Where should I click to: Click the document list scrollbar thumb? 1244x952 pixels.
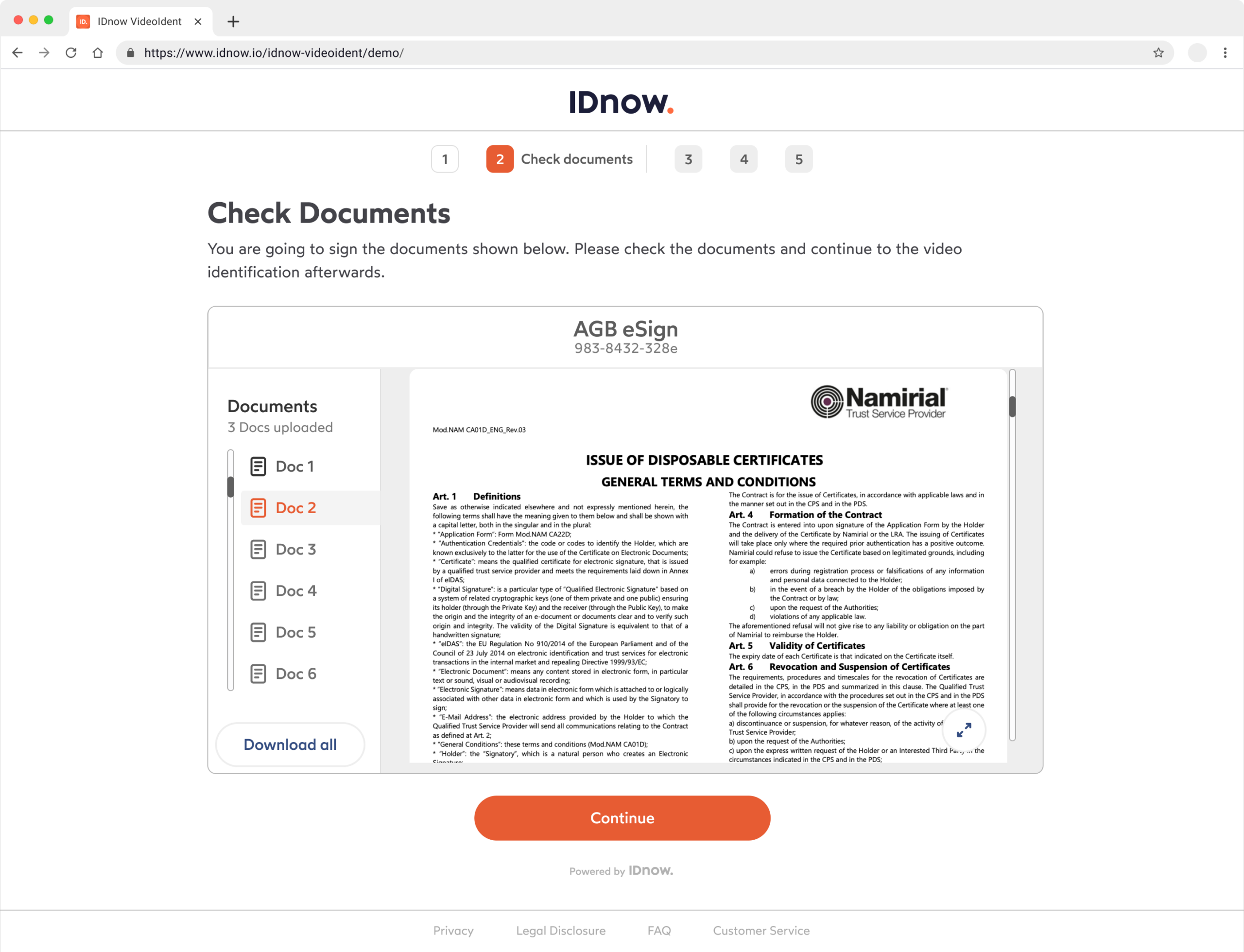coord(230,487)
